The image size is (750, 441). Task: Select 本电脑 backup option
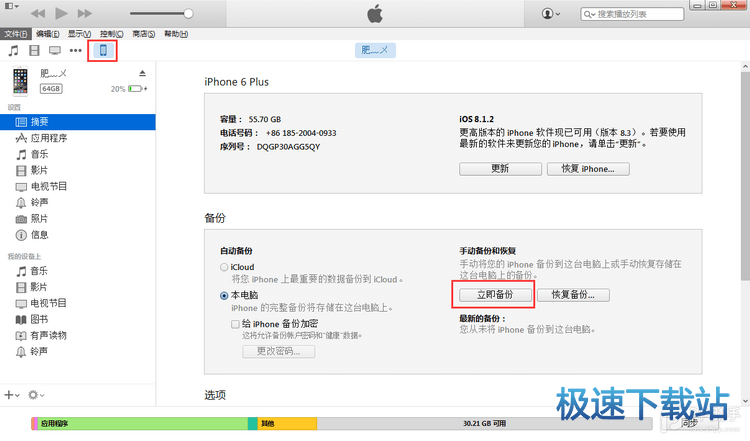click(224, 296)
